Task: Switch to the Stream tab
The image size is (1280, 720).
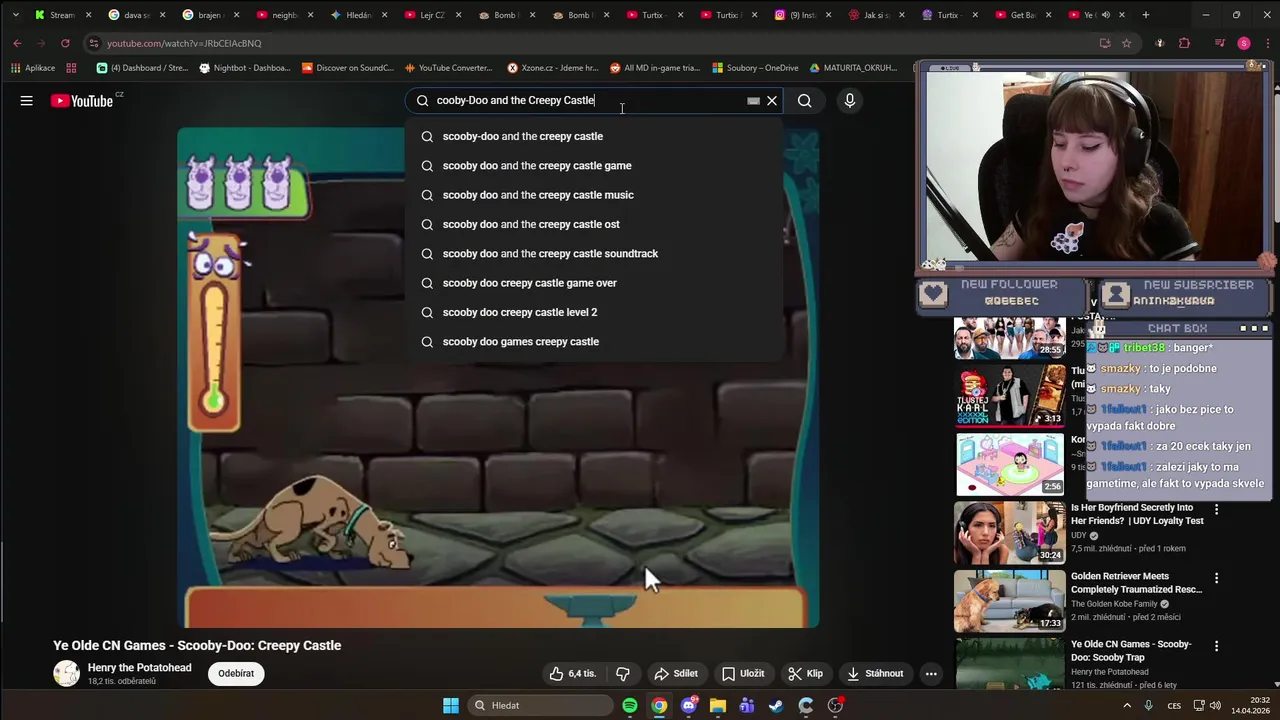Action: pos(64,15)
